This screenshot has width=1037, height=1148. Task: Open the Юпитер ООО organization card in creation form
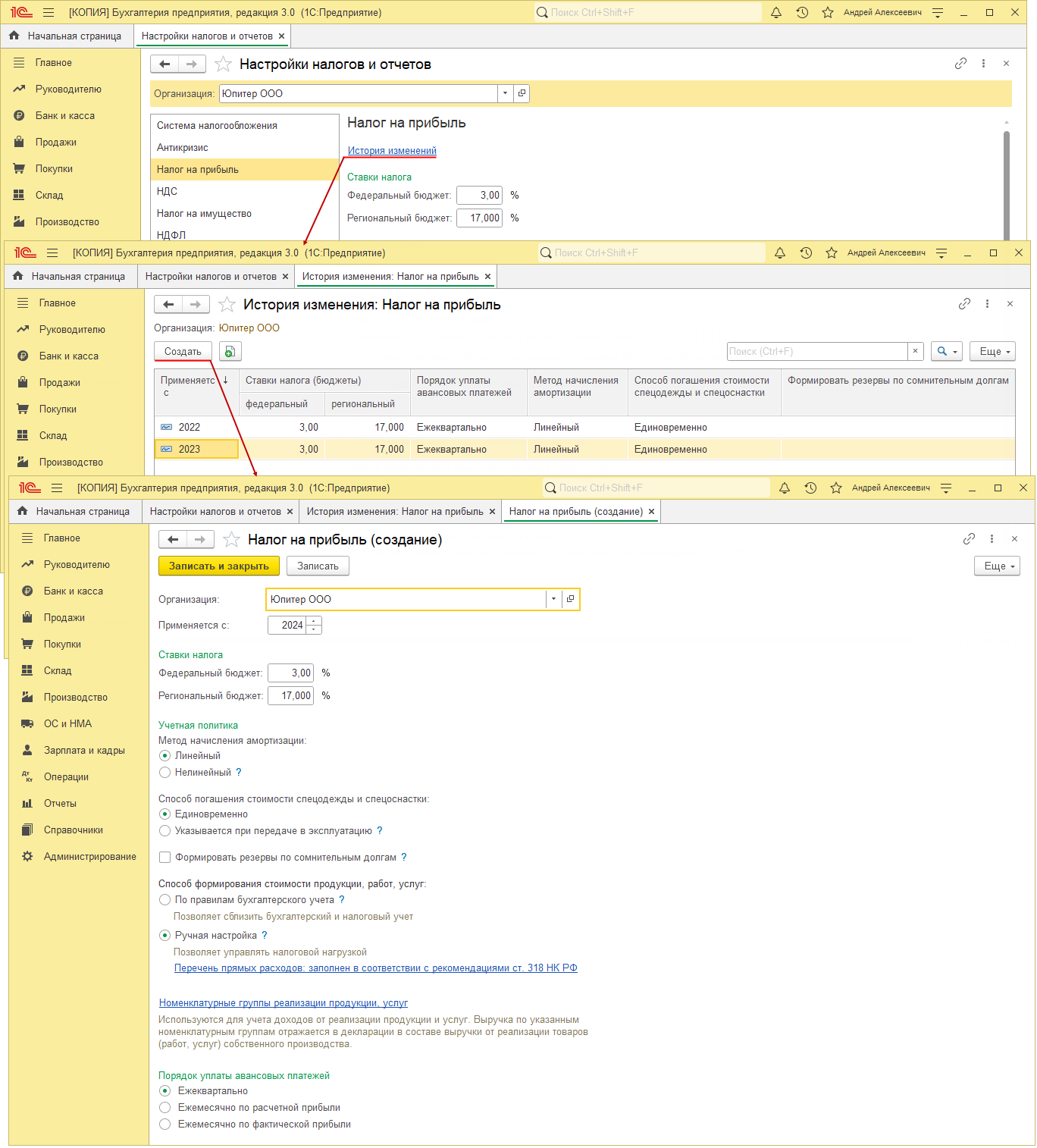[570, 599]
